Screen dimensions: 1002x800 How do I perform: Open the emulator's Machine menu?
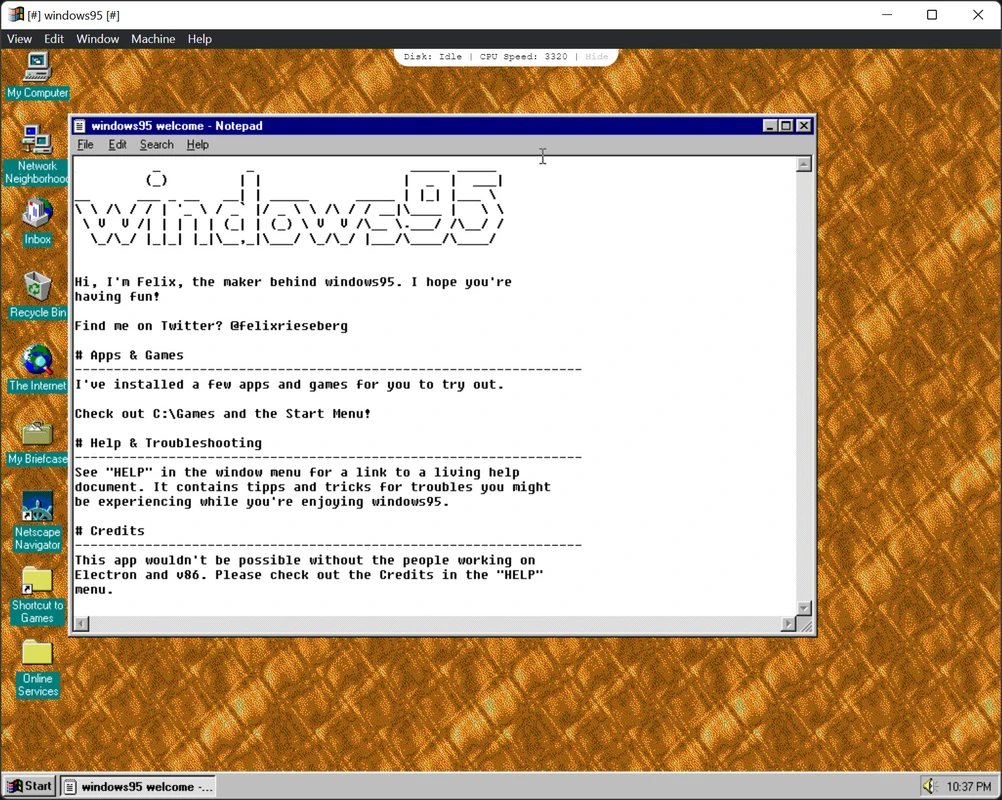[x=153, y=39]
